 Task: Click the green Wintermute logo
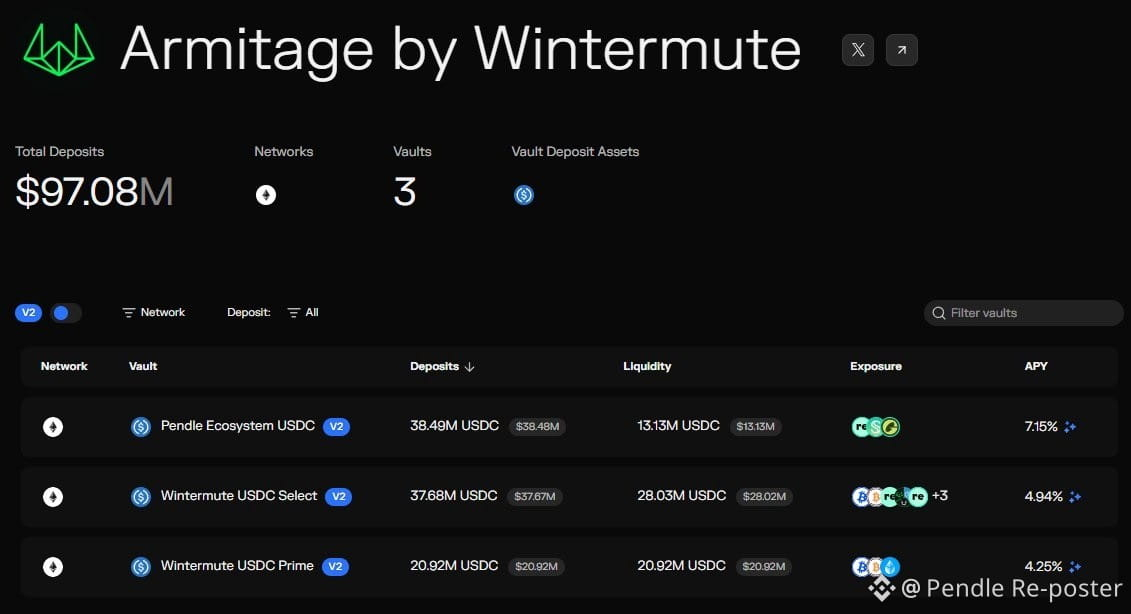(59, 49)
